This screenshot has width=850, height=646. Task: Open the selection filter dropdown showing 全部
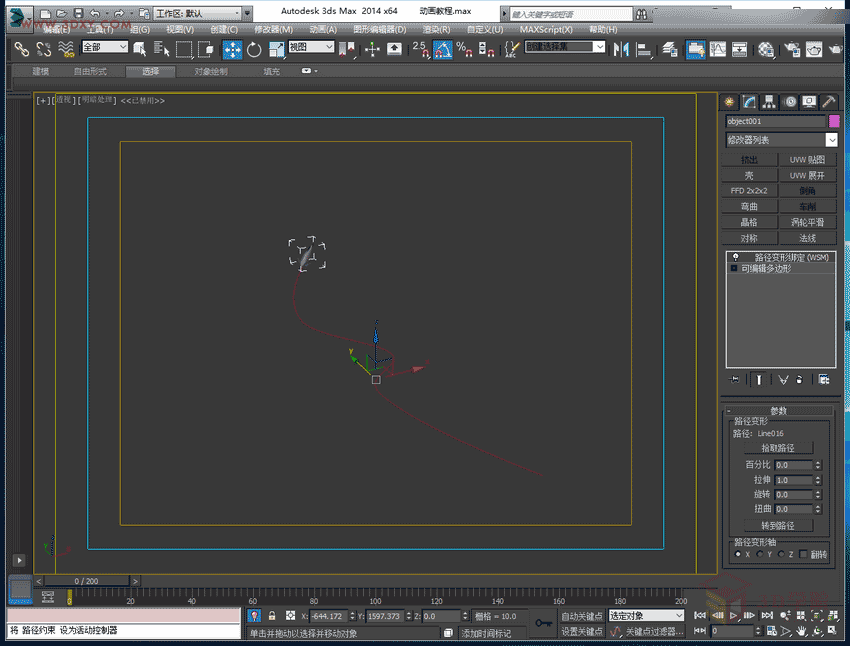point(105,47)
